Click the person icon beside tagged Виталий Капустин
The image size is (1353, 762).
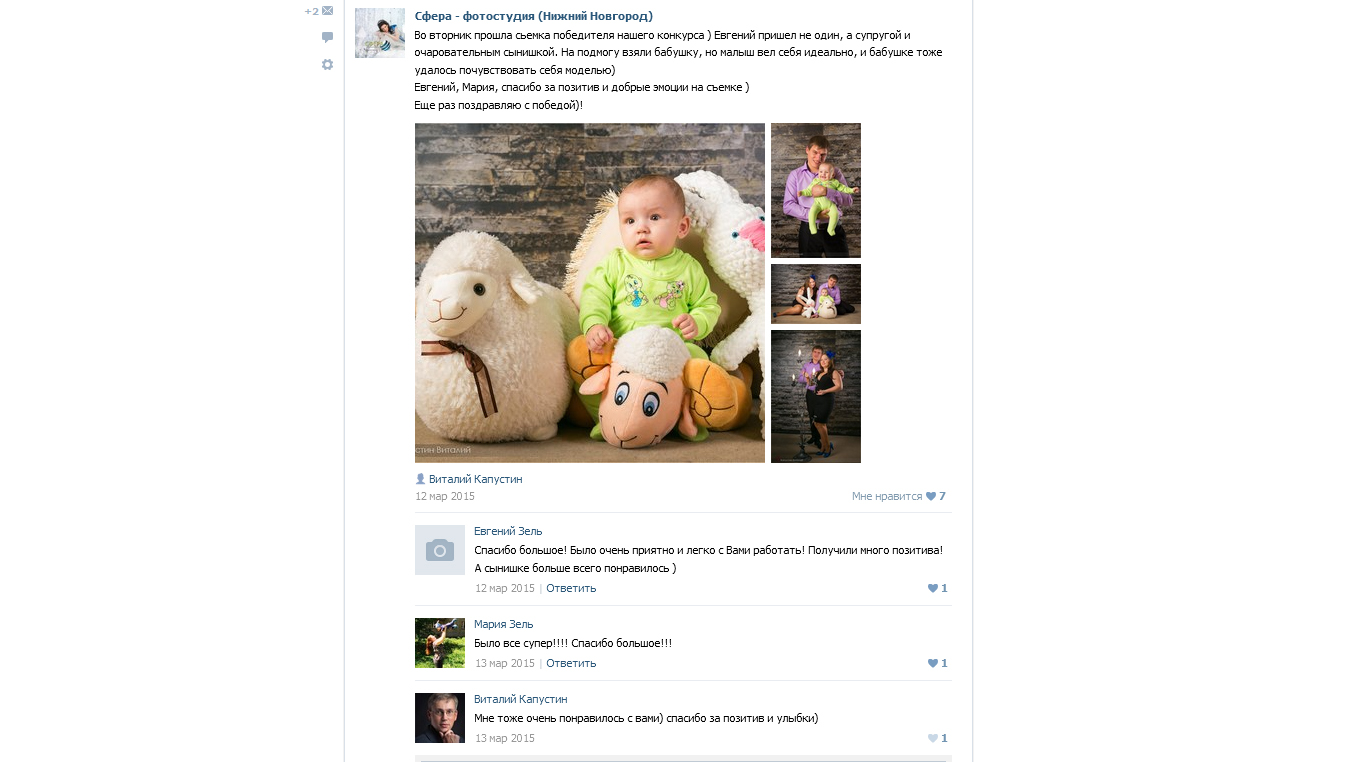tap(420, 479)
